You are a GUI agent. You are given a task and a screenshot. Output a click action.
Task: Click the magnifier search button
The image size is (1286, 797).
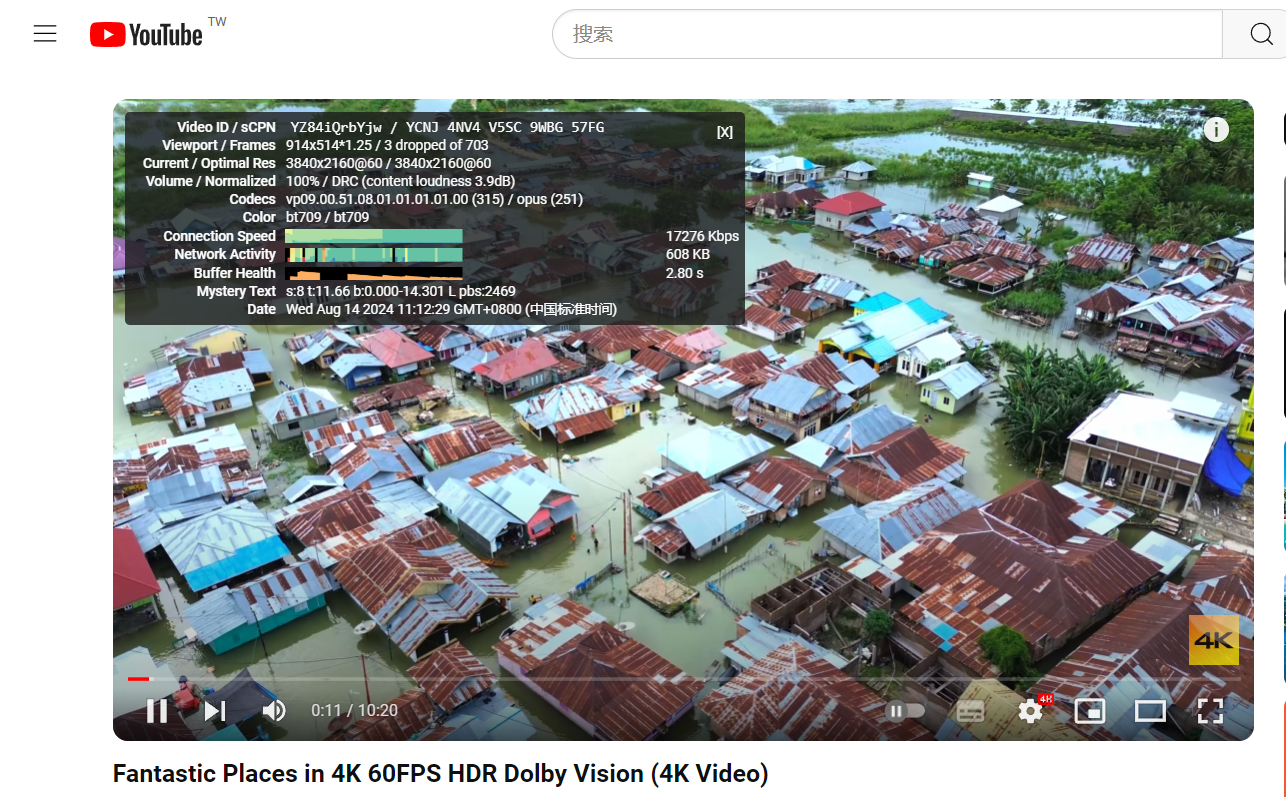coord(1261,35)
